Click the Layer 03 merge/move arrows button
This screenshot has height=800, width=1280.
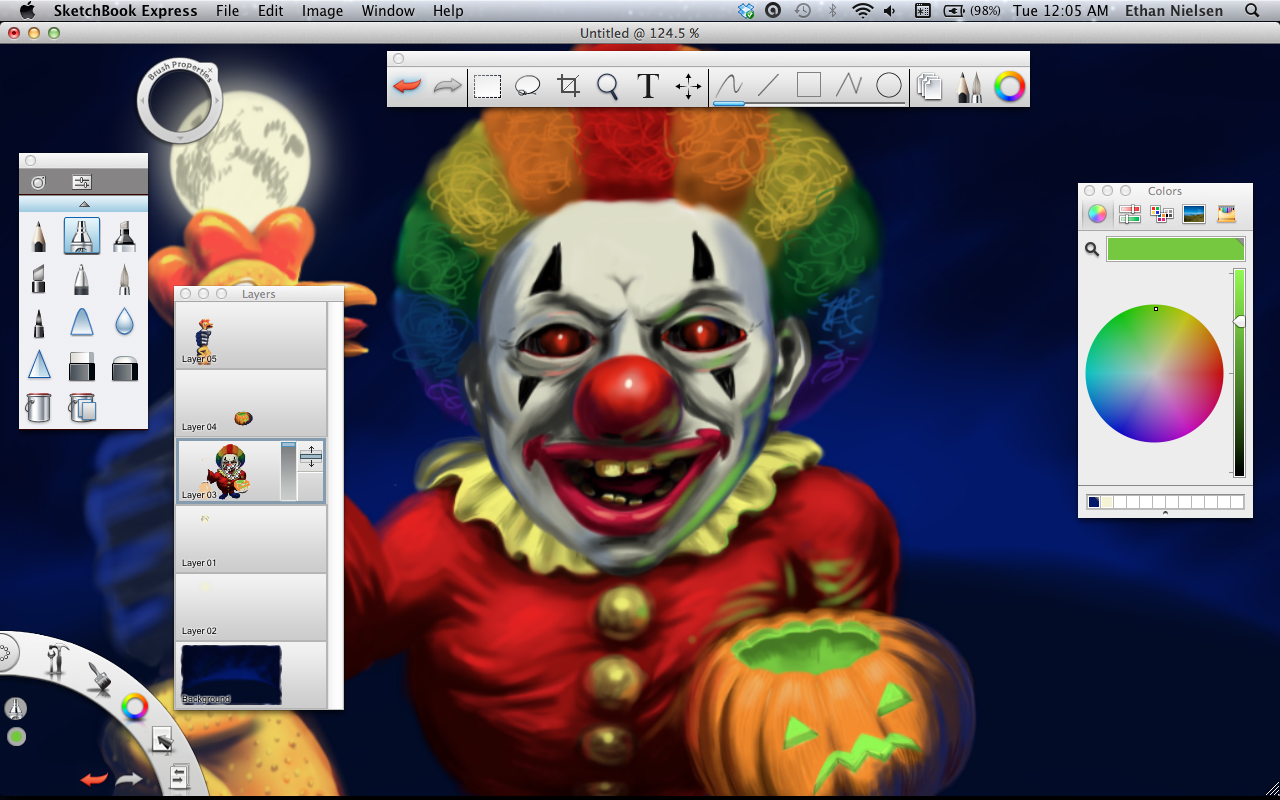311,457
